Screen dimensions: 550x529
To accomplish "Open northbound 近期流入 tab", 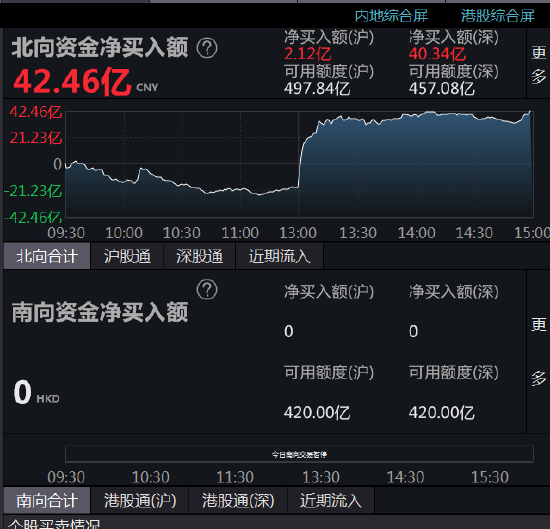I will (x=280, y=256).
